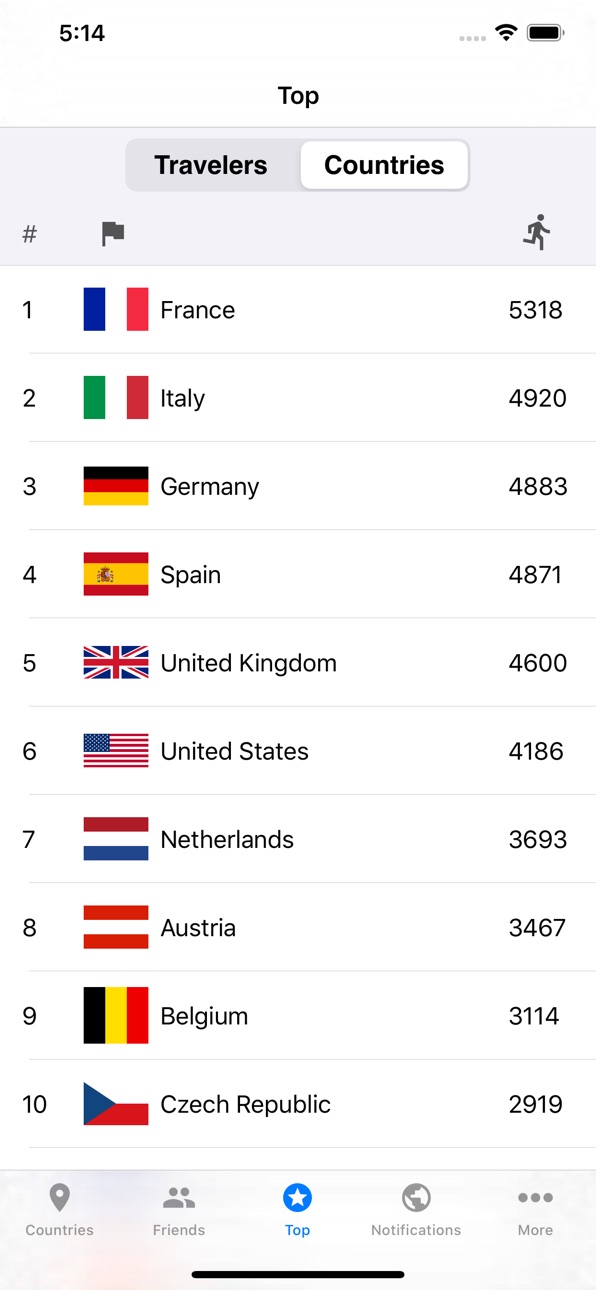Viewport: 596px width, 1290px height.
Task: Tap the Top star icon
Action: click(x=297, y=1197)
